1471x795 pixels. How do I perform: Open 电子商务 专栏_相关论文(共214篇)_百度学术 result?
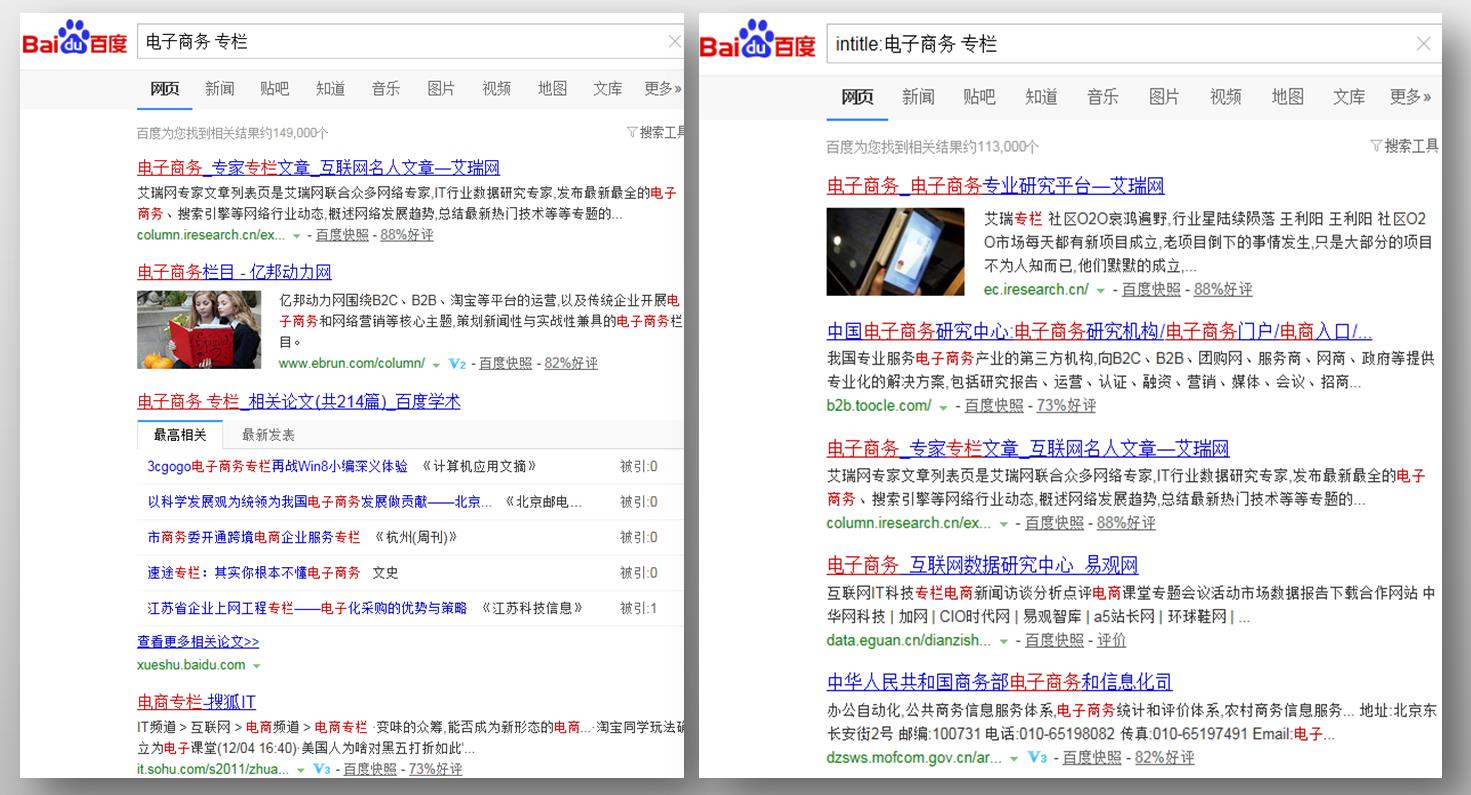click(299, 401)
